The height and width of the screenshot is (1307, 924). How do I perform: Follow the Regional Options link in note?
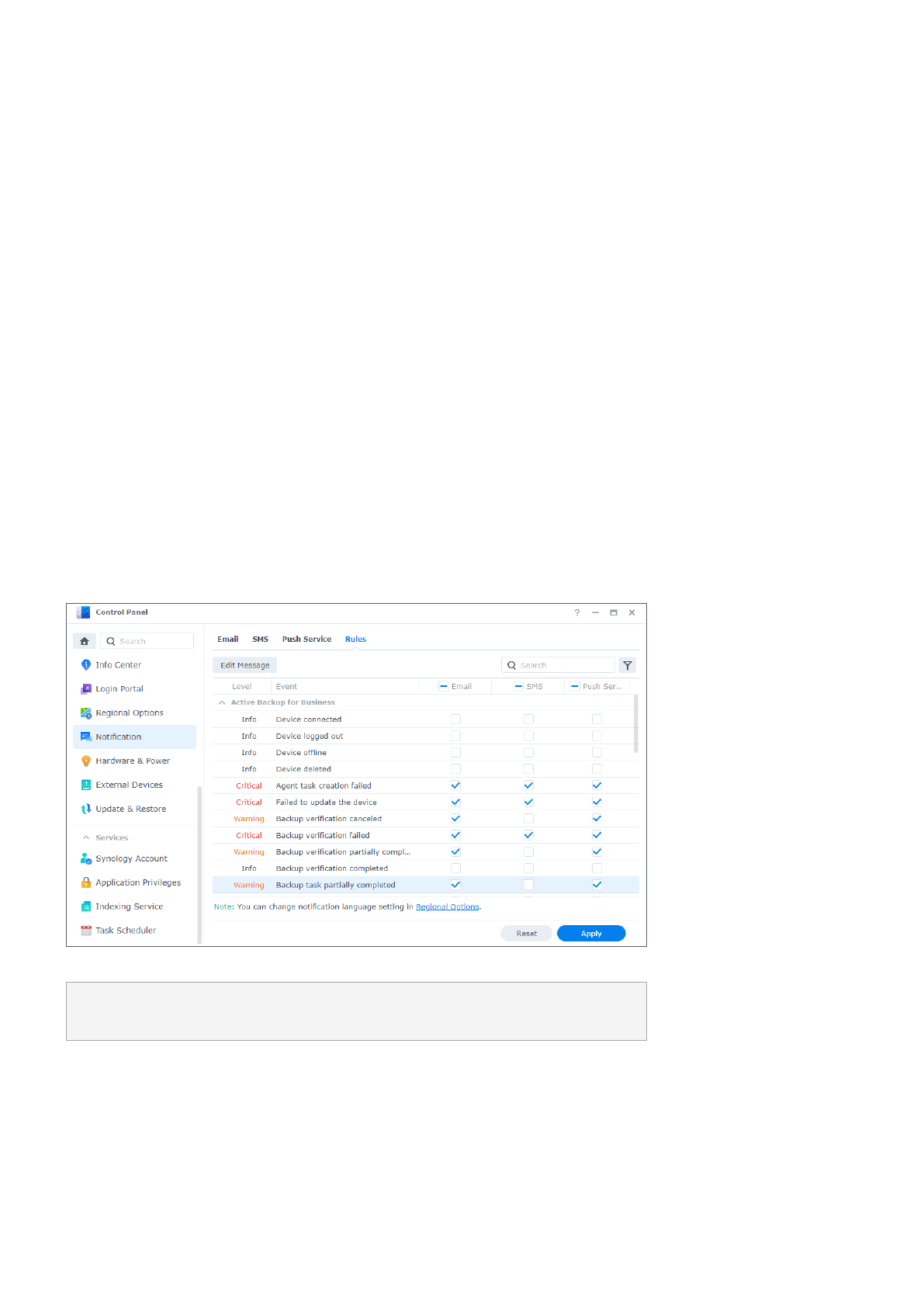click(447, 907)
